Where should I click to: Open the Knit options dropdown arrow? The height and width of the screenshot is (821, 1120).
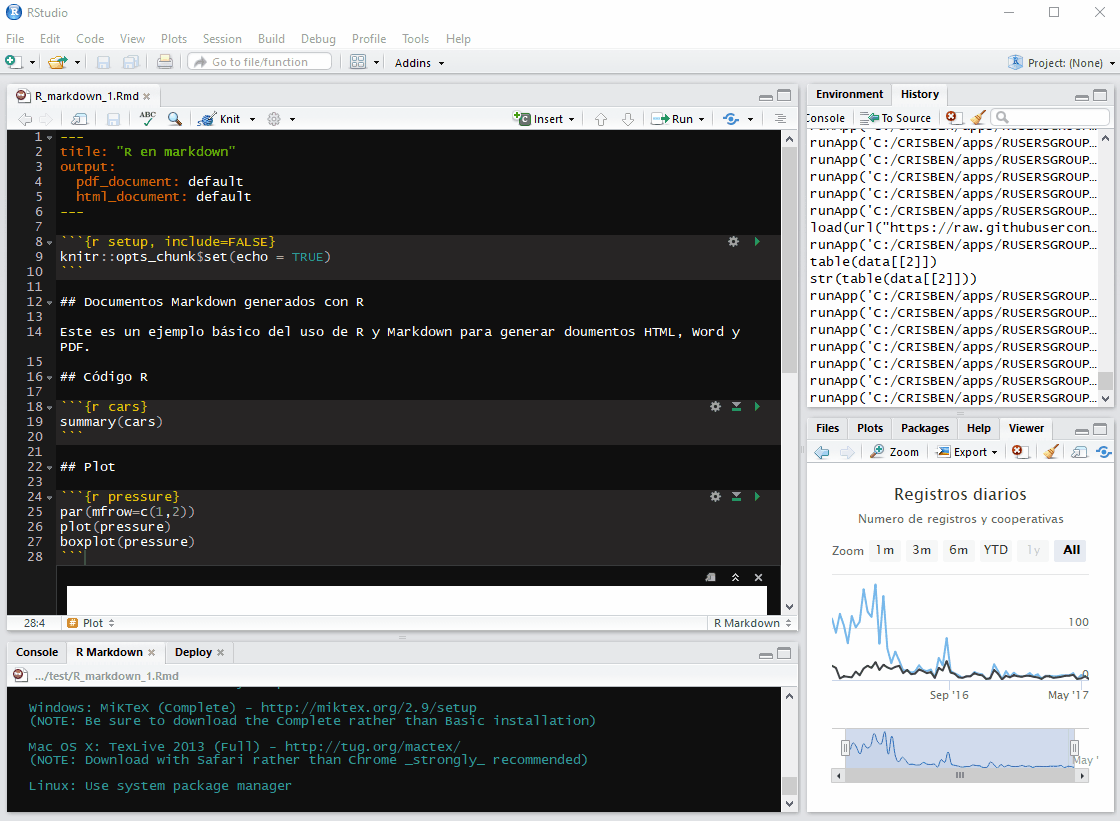pyautogui.click(x=252, y=119)
